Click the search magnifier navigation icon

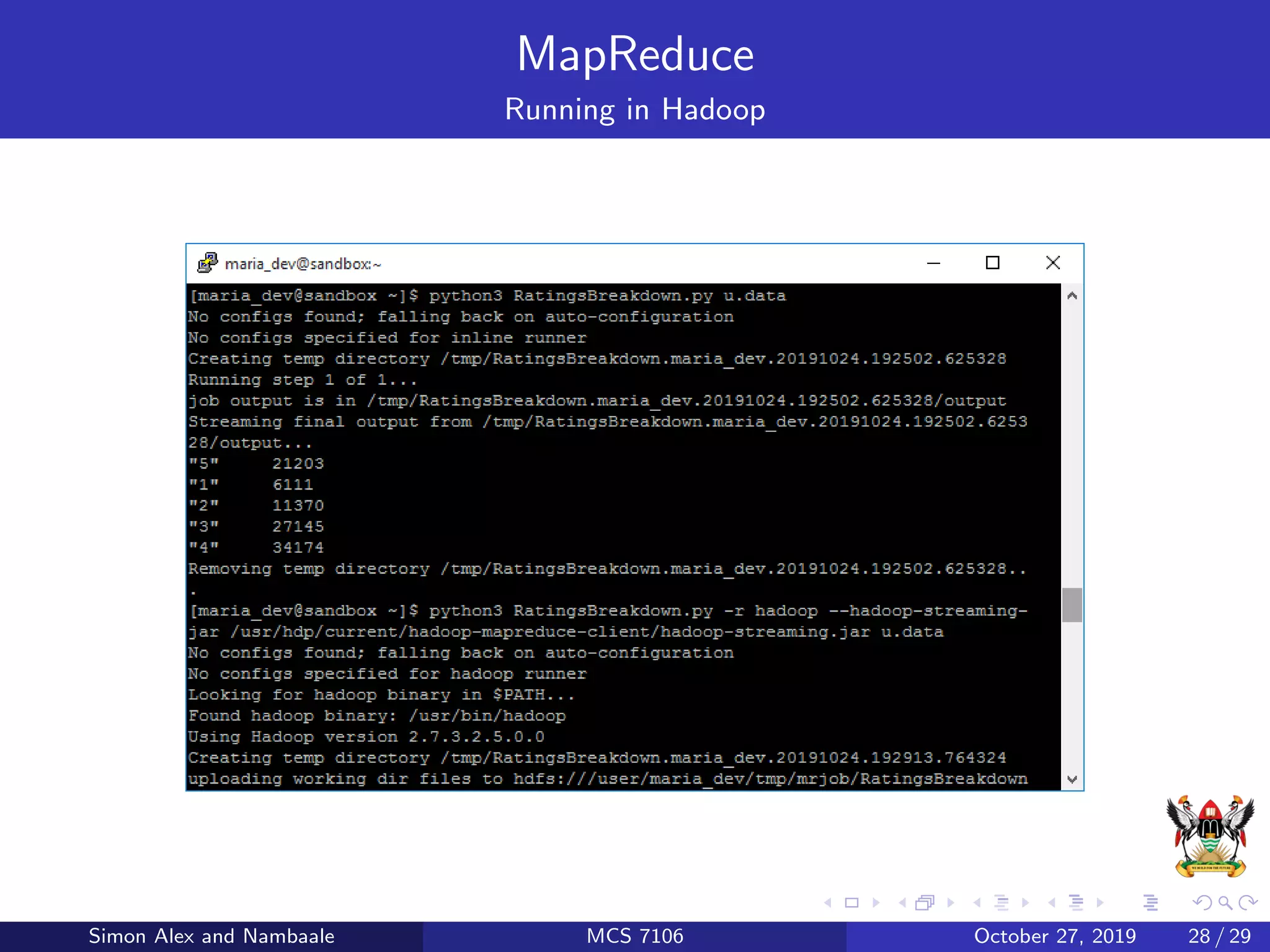1225,903
